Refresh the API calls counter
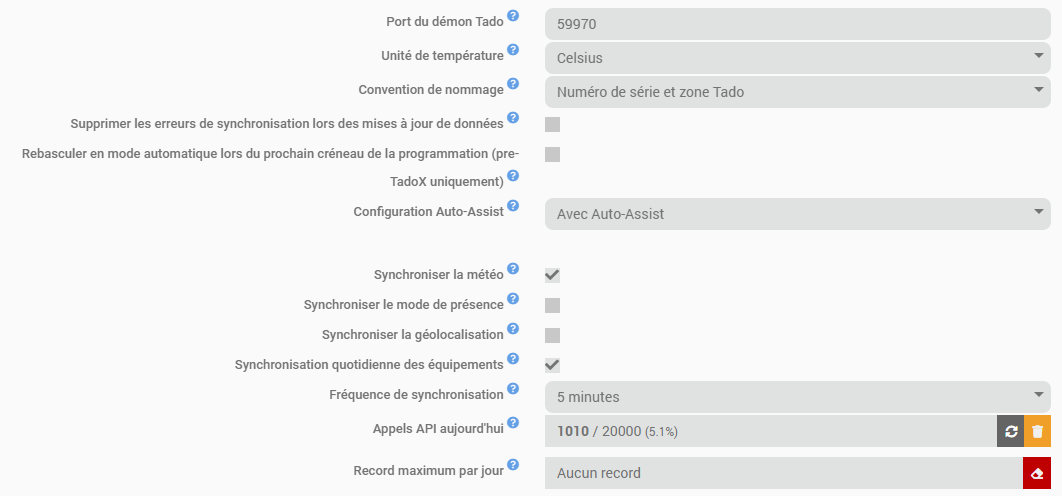This screenshot has width=1062, height=496. coord(1011,431)
